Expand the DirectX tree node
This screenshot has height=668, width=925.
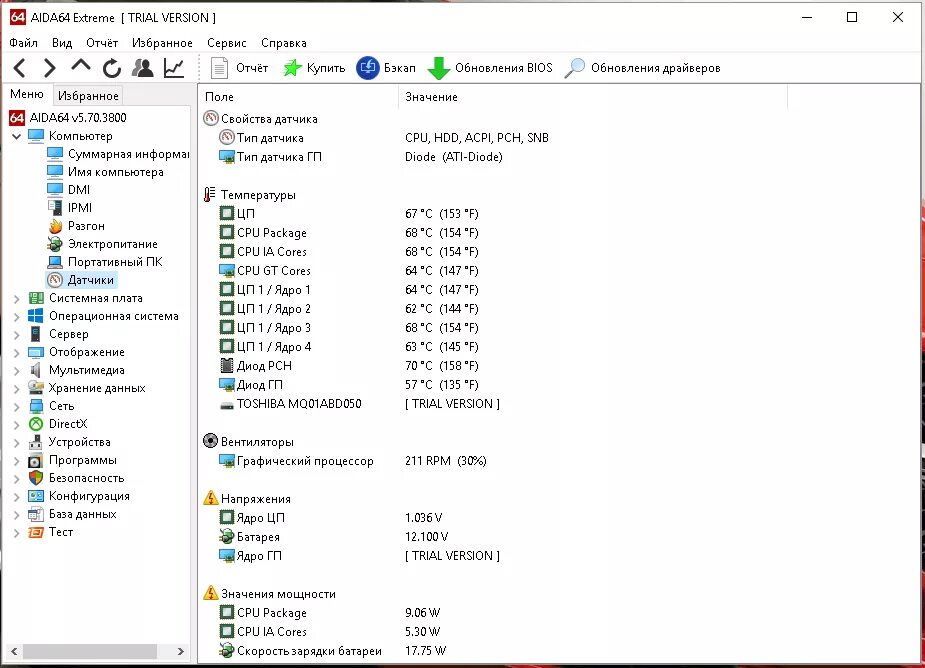point(17,425)
